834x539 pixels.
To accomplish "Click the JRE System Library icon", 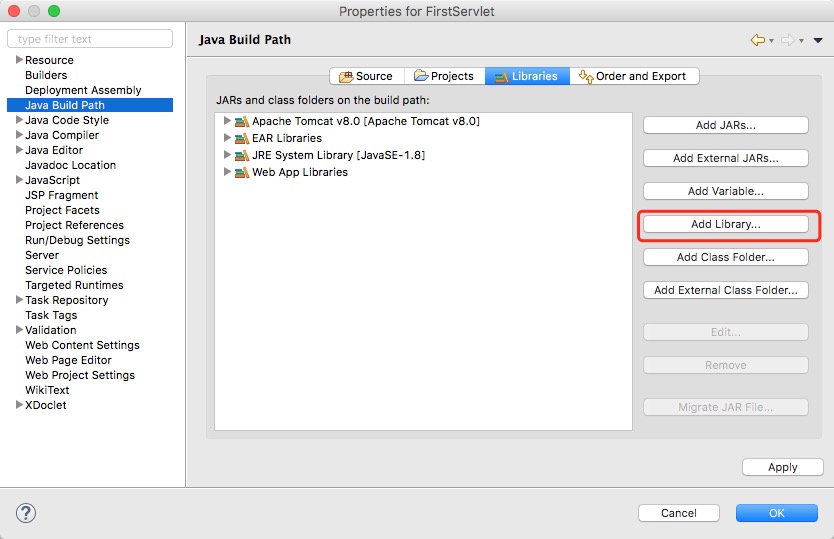I will click(242, 155).
